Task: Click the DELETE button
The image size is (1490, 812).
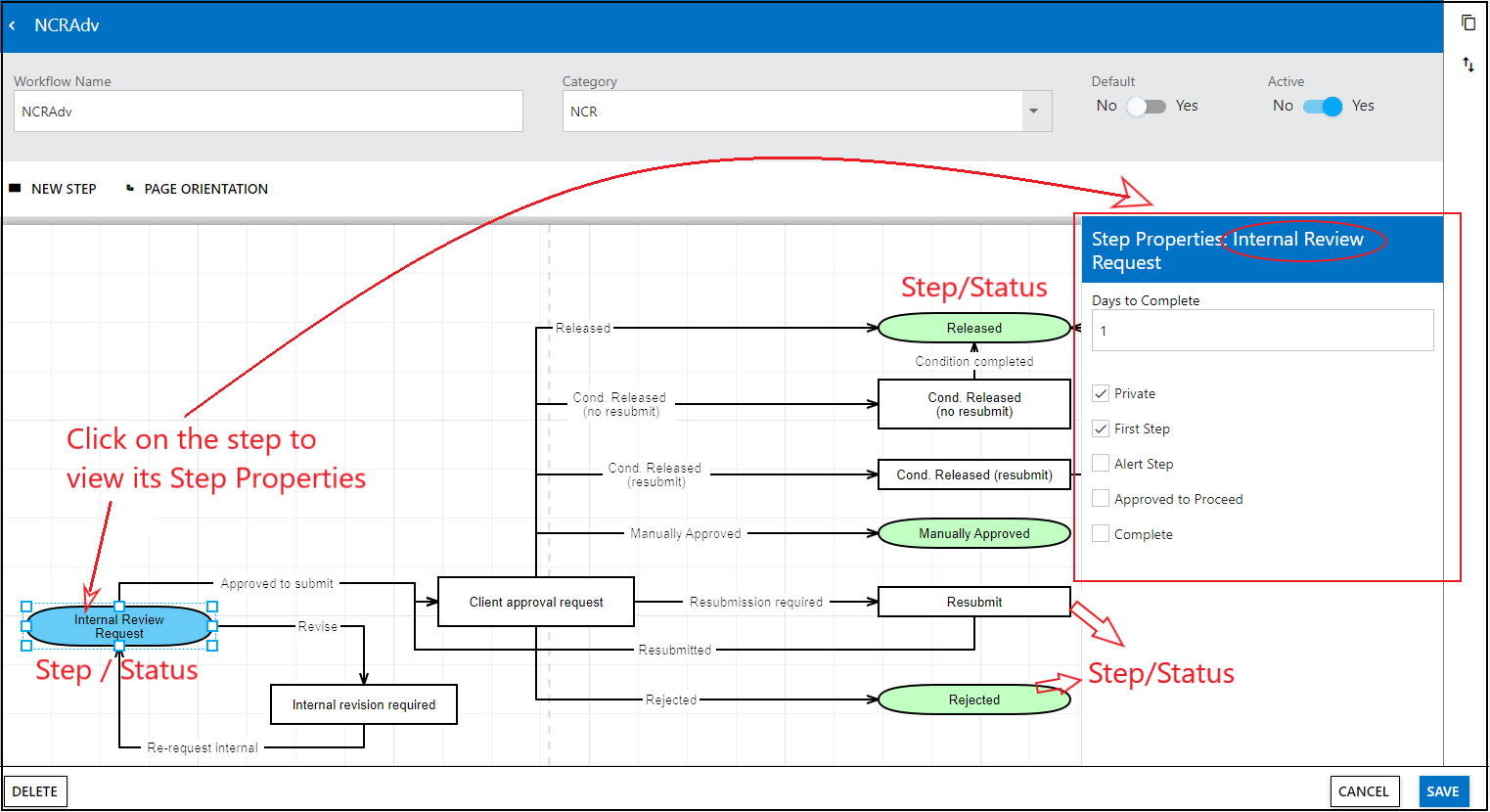Action: point(35,791)
